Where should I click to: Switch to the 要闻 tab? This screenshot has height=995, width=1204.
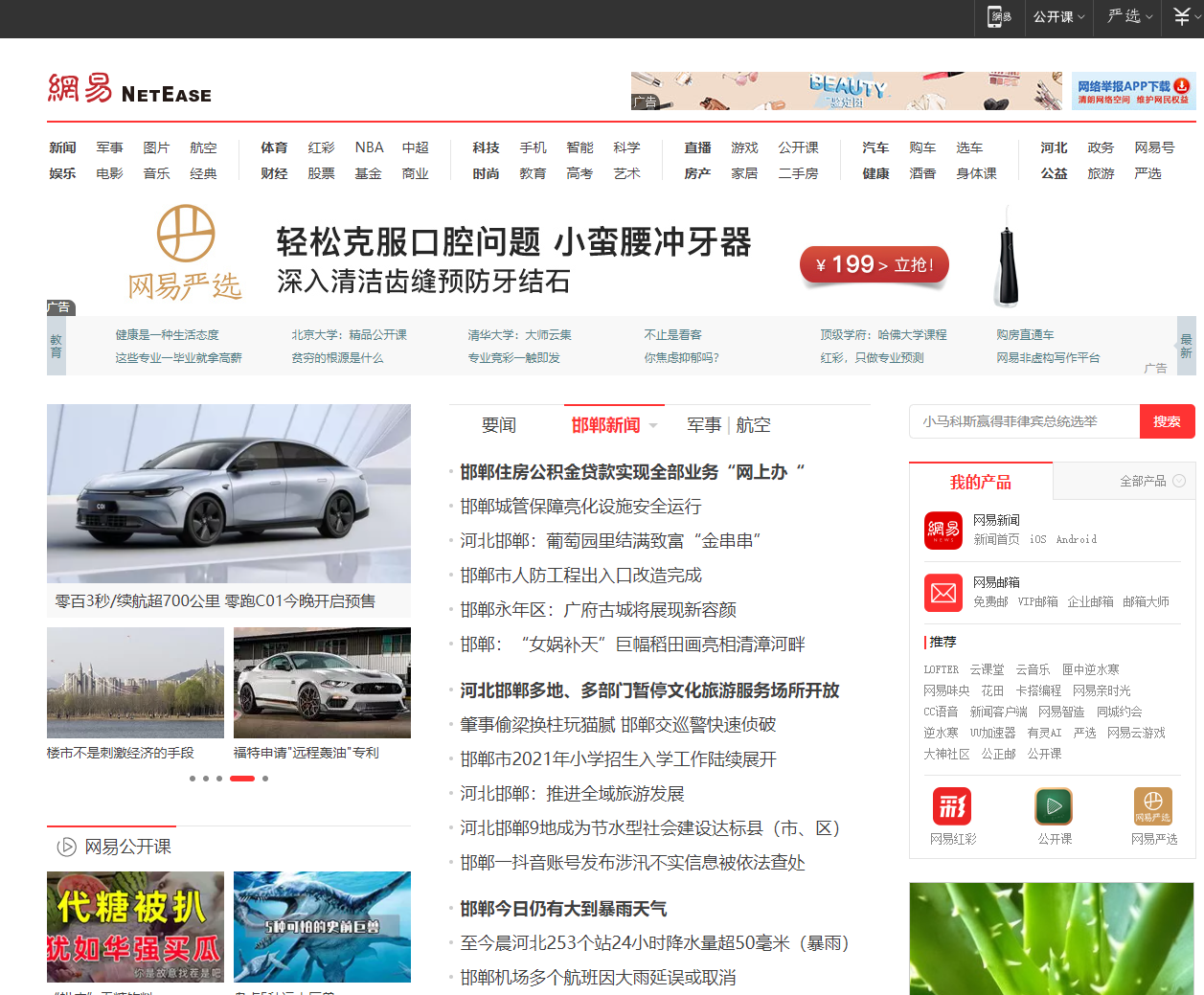pos(499,425)
